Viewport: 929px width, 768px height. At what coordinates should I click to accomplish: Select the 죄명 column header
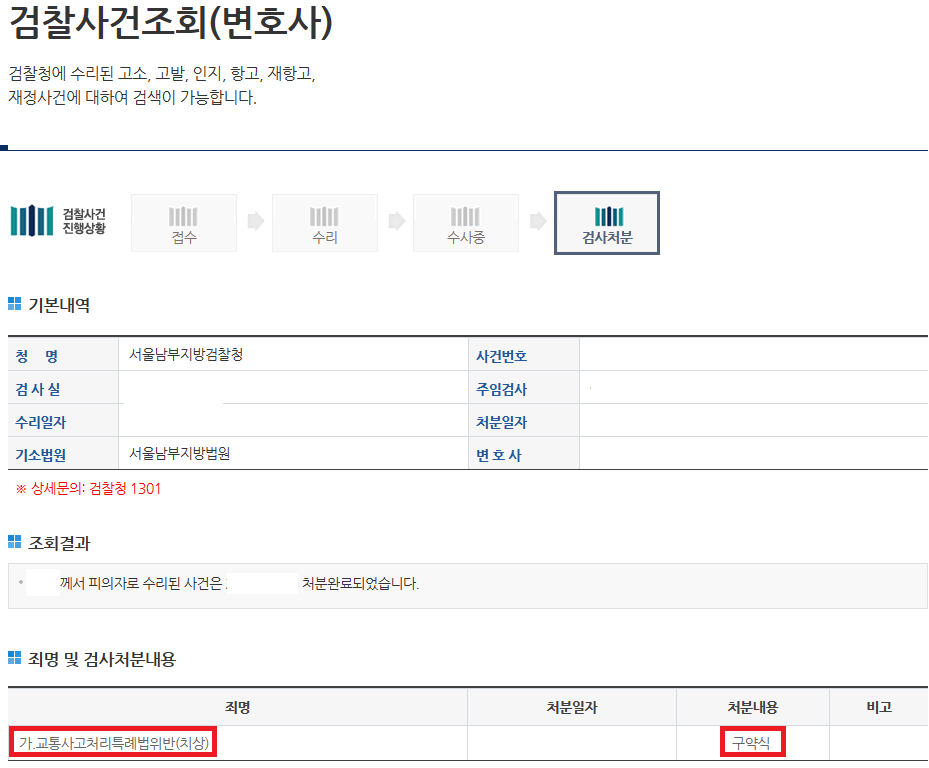click(236, 706)
